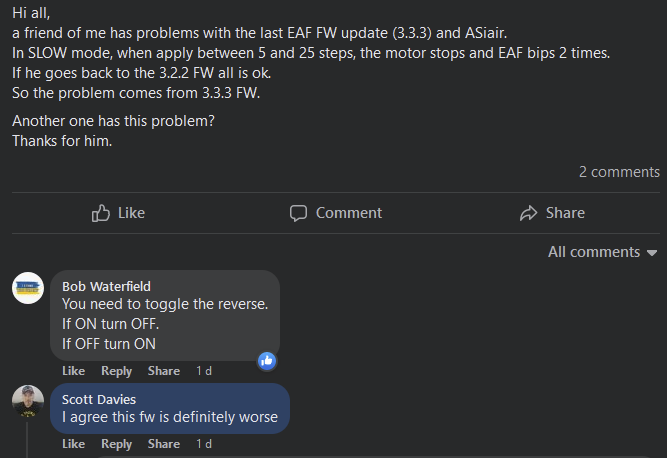Open Bob Waterfield's profile picture
This screenshot has width=667, height=458.
(x=27, y=289)
